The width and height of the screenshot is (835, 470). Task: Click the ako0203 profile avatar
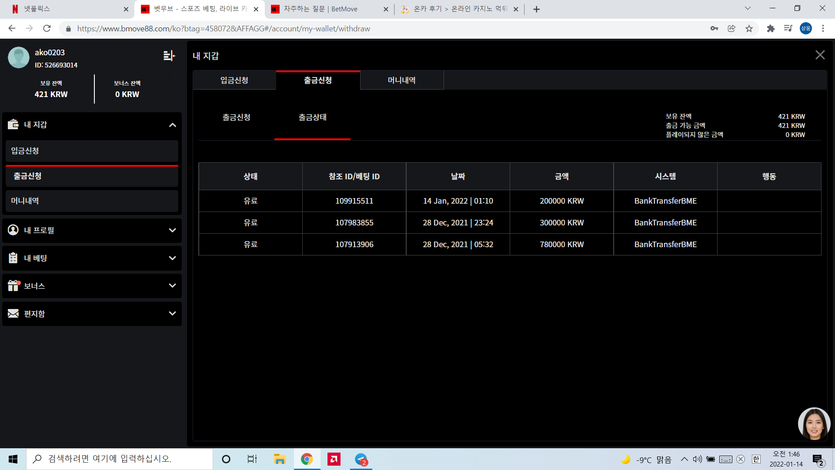coord(18,57)
